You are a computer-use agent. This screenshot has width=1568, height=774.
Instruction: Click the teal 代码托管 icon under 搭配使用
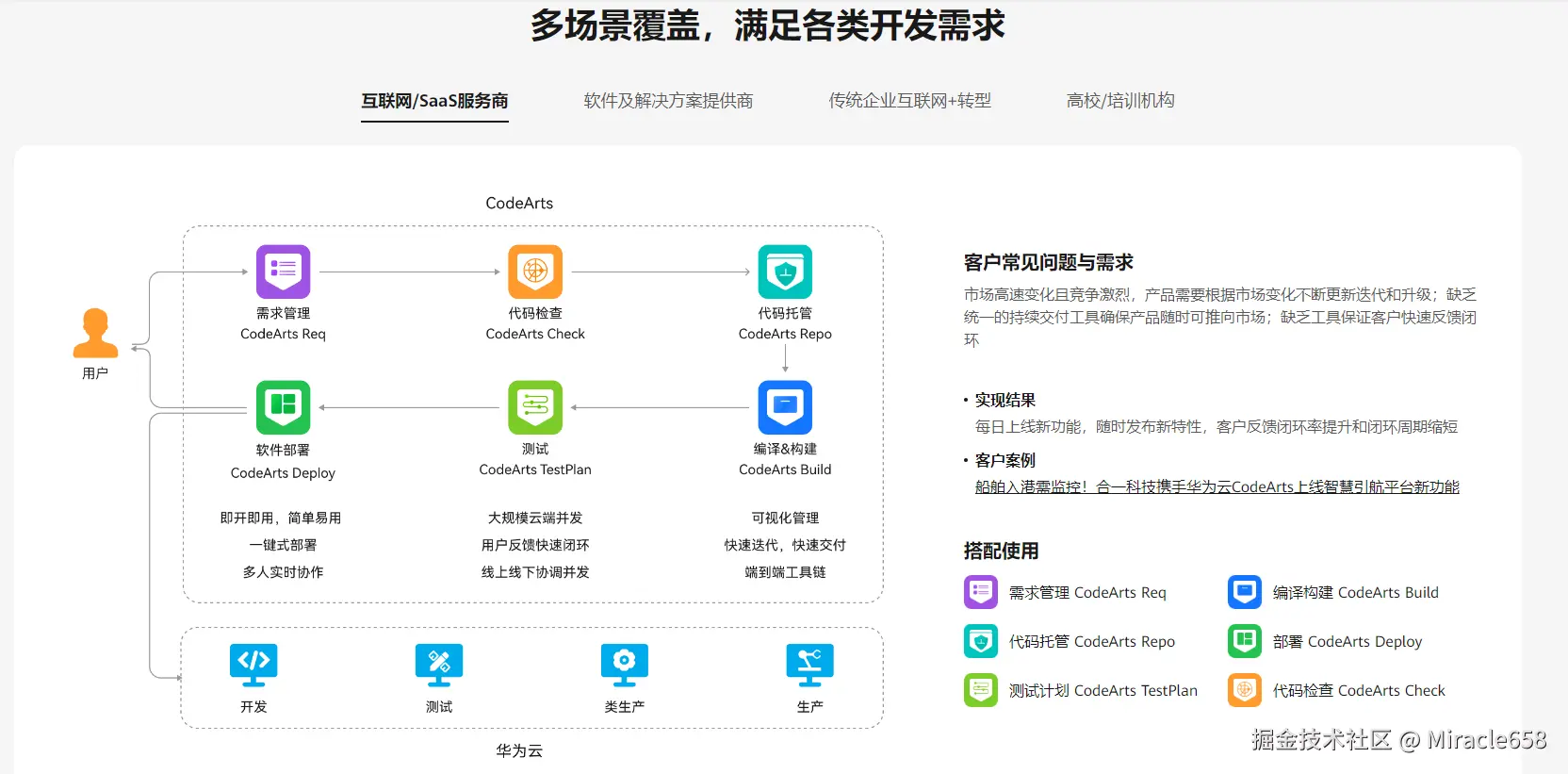point(981,641)
